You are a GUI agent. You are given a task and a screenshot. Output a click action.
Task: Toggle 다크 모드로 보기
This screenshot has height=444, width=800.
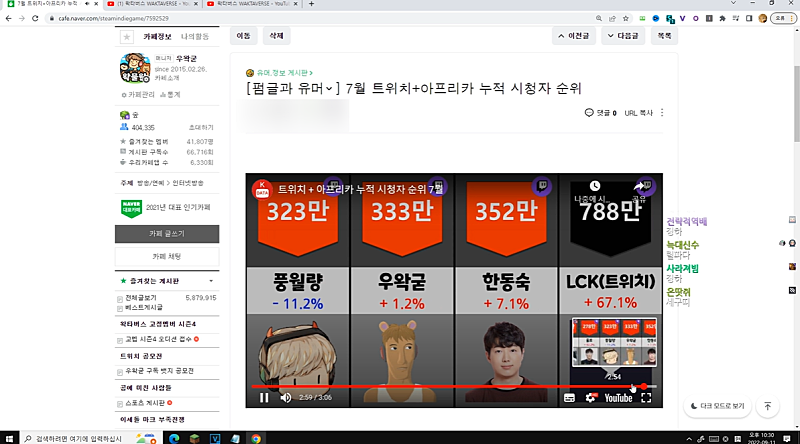[717, 406]
